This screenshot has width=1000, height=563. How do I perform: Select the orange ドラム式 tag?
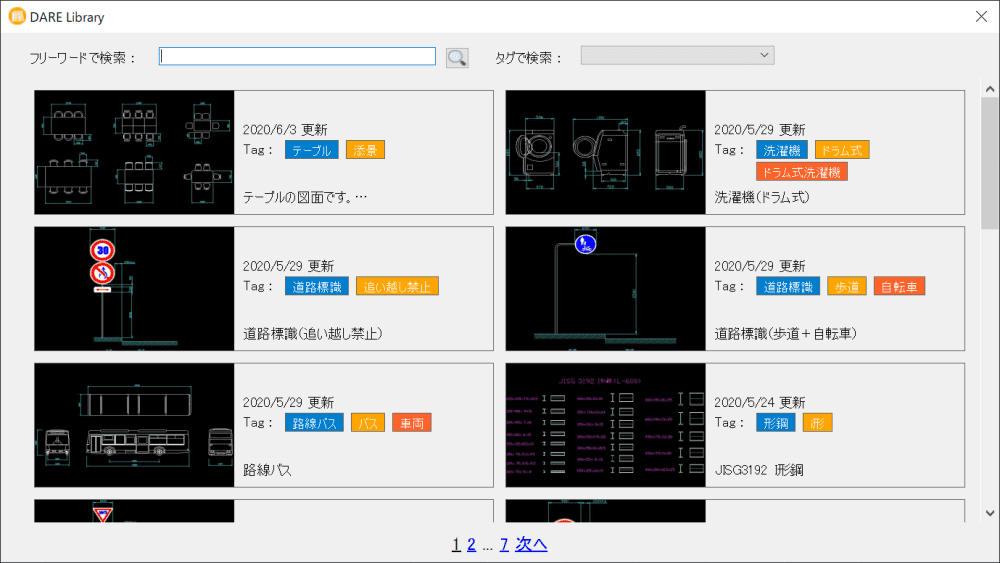coord(842,150)
